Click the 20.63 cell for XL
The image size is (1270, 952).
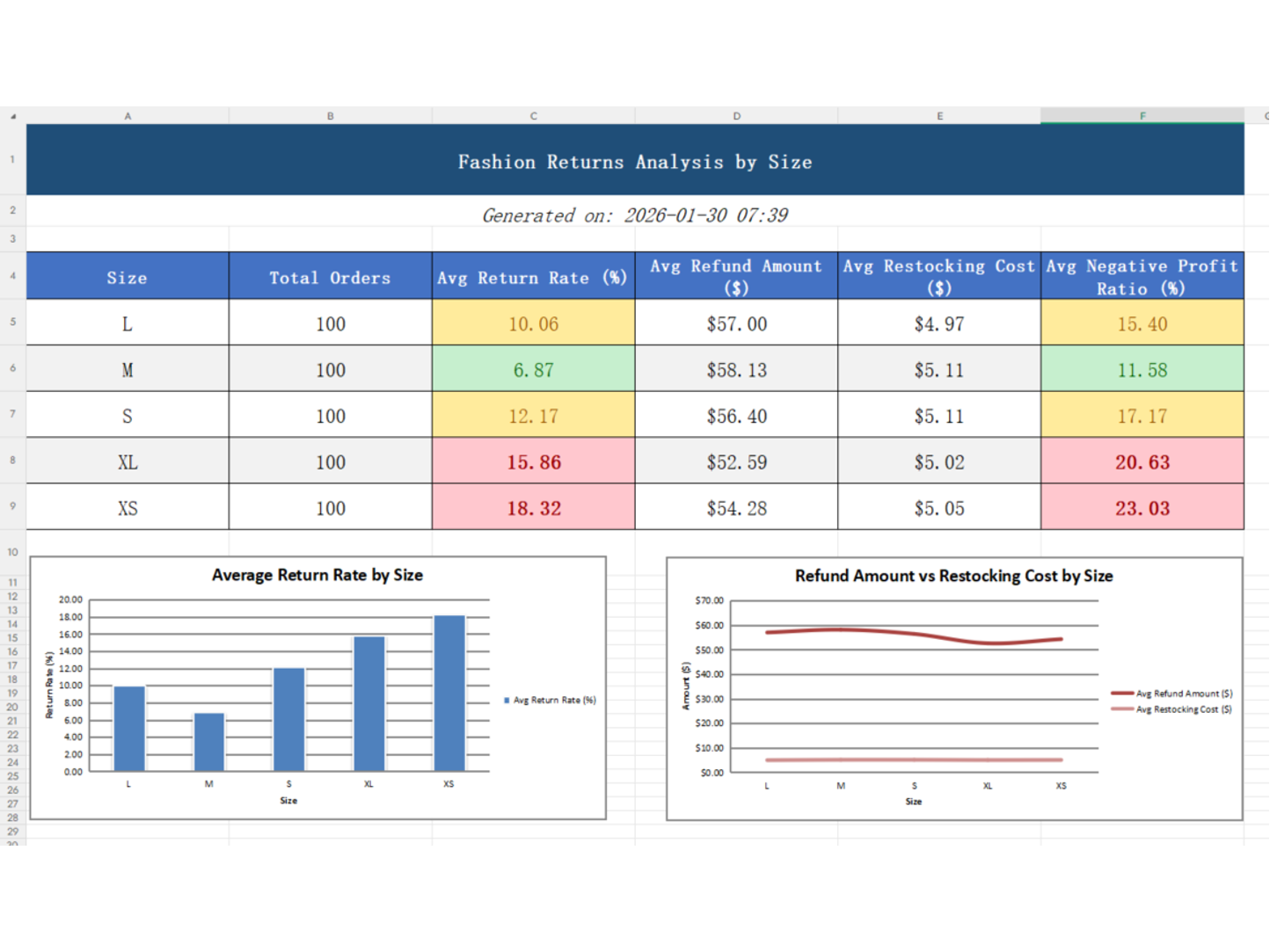tap(1142, 461)
